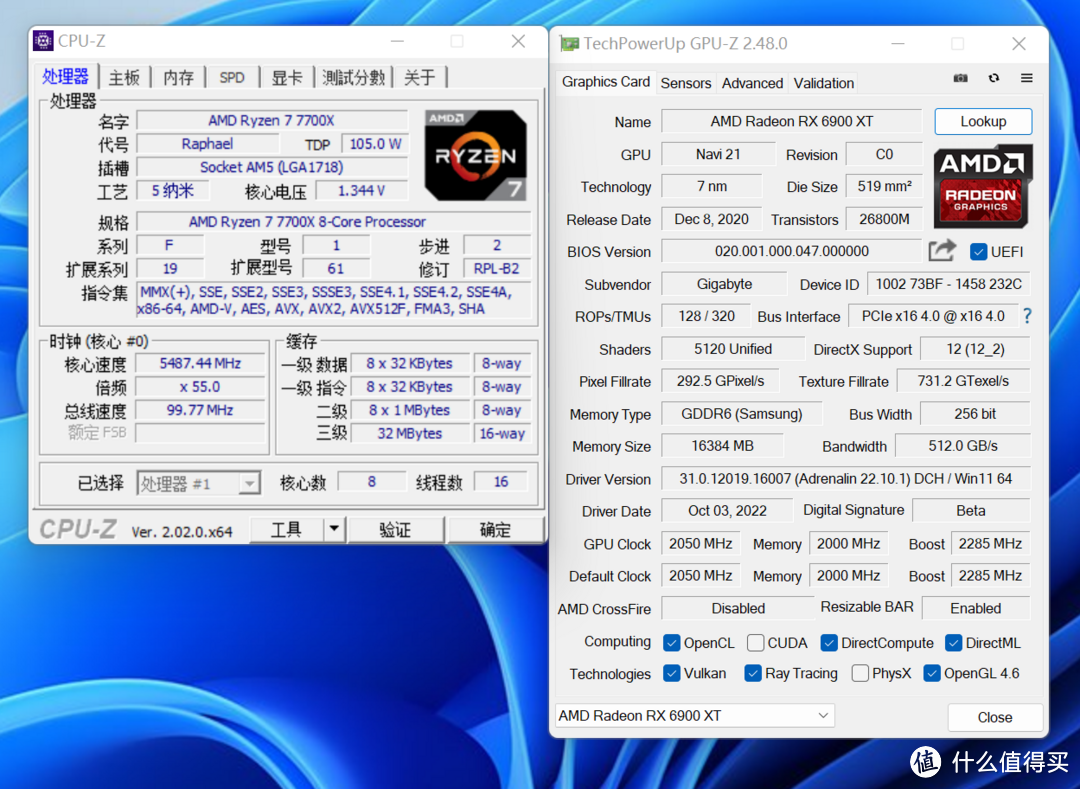Switch to the Advanced tab in GPU-Z
The width and height of the screenshot is (1080, 789).
752,83
